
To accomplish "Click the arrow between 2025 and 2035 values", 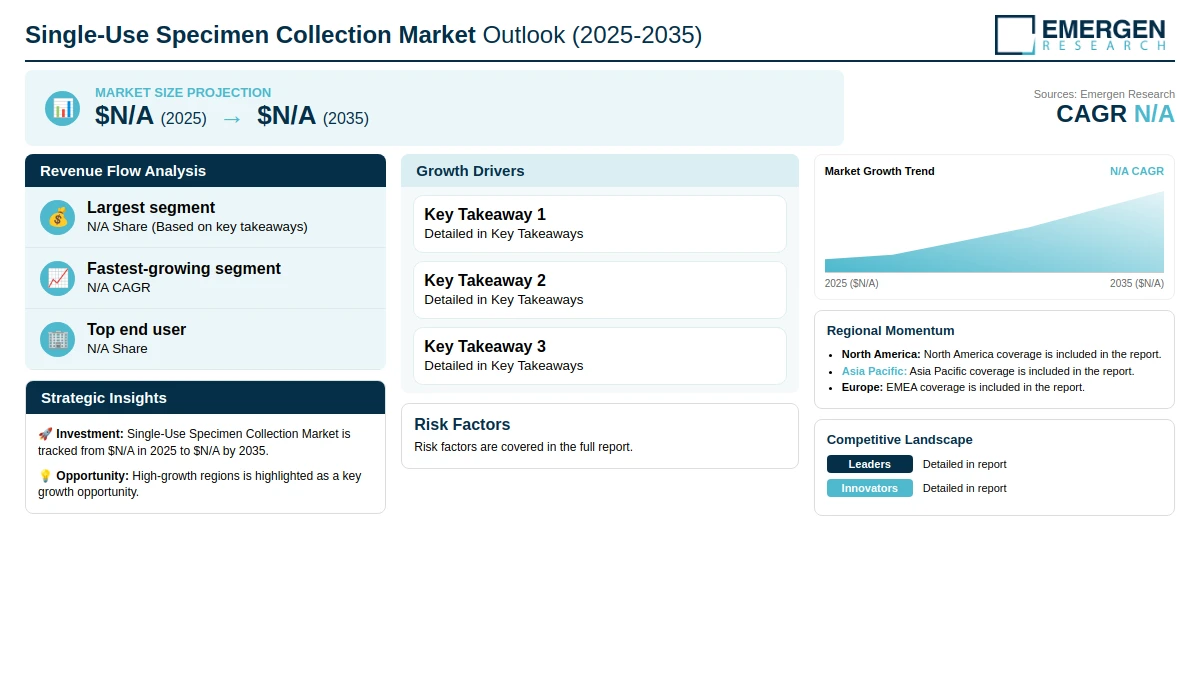I will coord(232,118).
